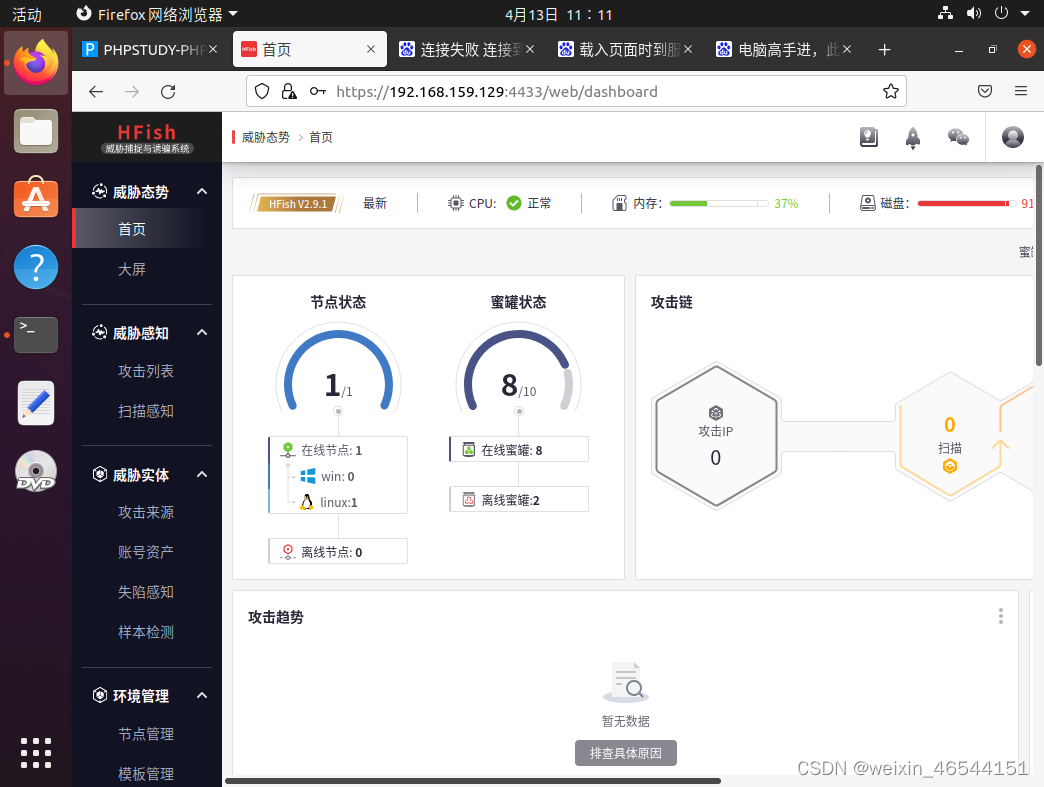The height and width of the screenshot is (787, 1044).
Task: Reload the current page
Action: [x=168, y=91]
